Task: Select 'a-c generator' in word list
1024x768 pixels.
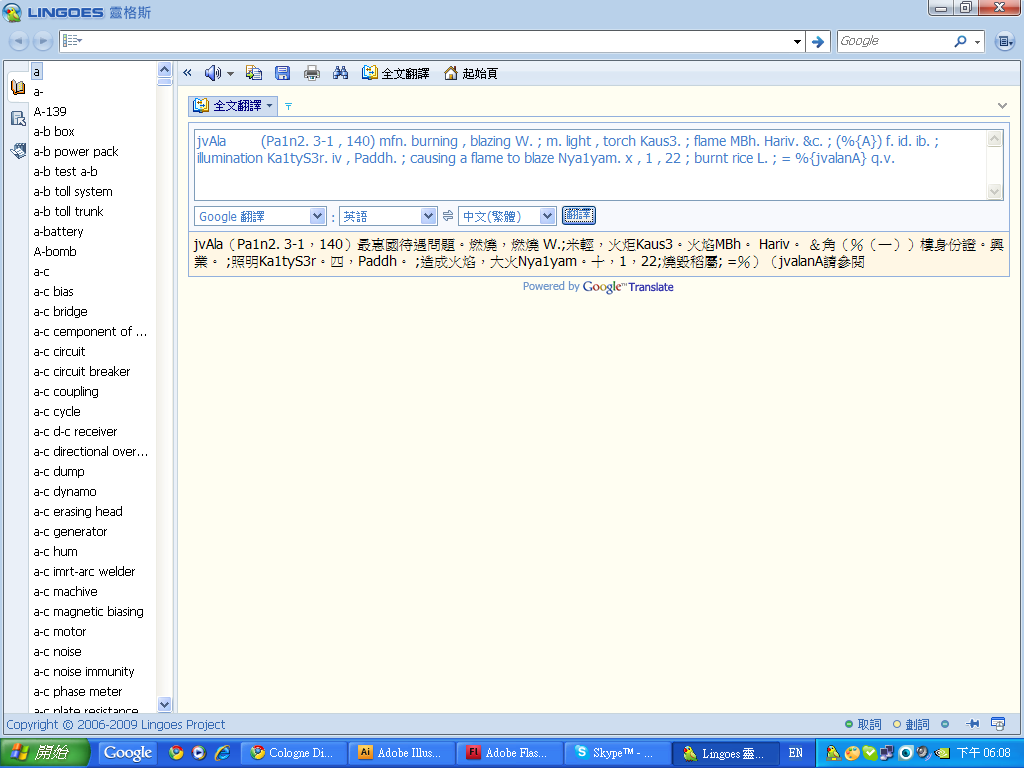Action: 70,532
